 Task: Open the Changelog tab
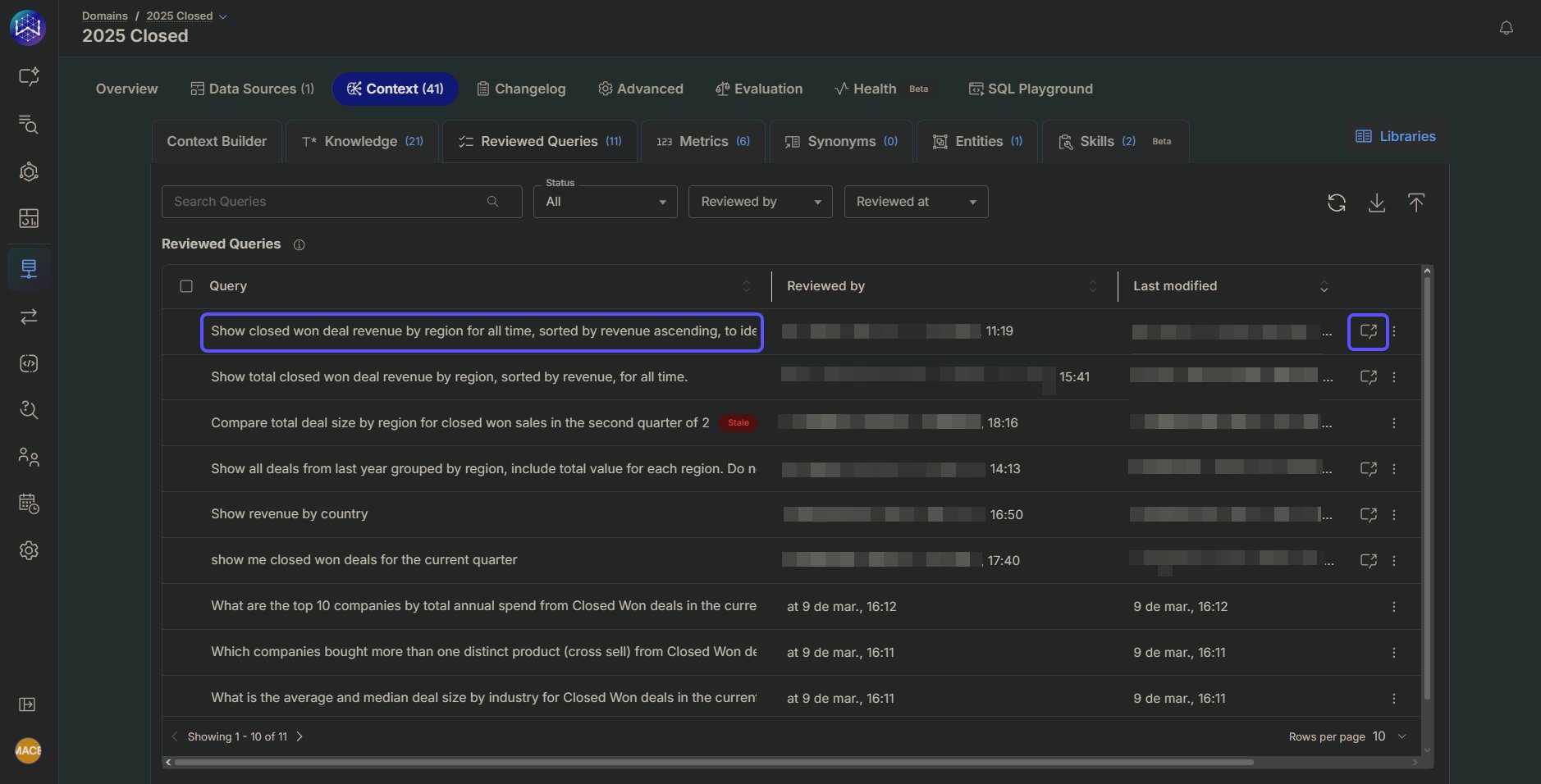[x=521, y=89]
